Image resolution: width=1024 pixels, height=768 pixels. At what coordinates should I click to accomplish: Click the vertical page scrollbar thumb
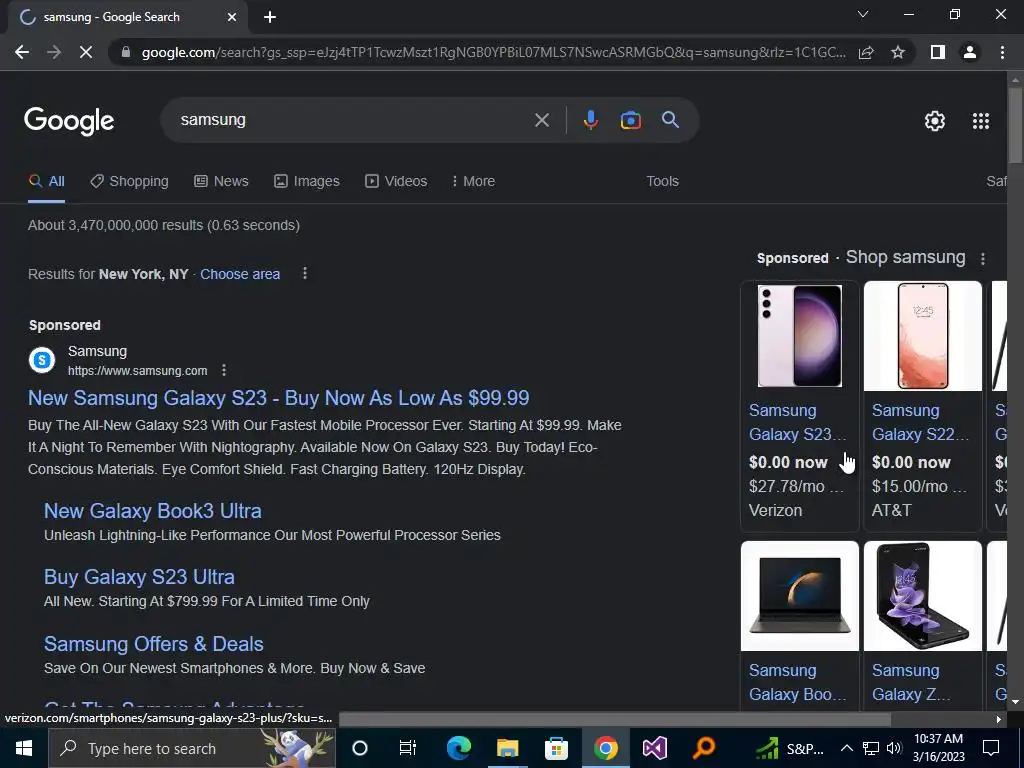[x=1015, y=124]
